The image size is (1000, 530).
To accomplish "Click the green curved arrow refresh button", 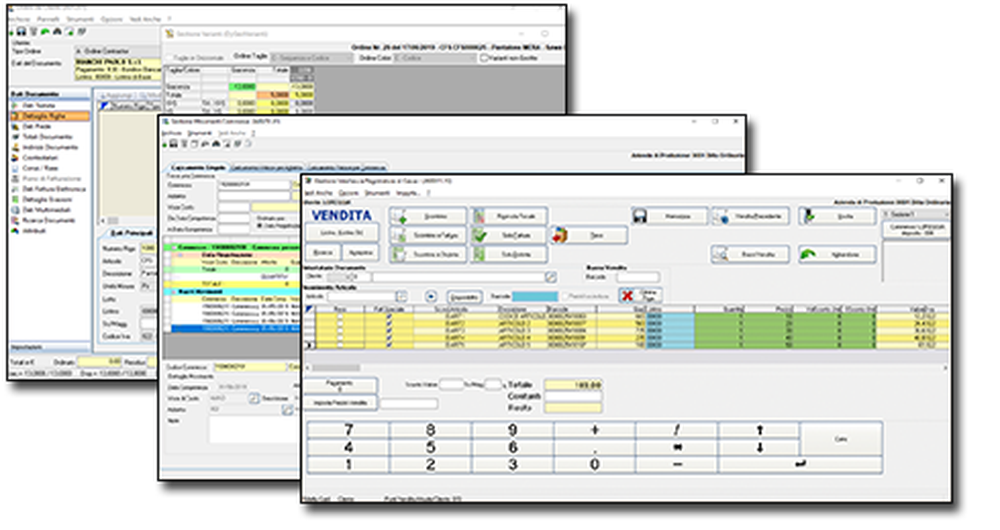I will pyautogui.click(x=837, y=254).
